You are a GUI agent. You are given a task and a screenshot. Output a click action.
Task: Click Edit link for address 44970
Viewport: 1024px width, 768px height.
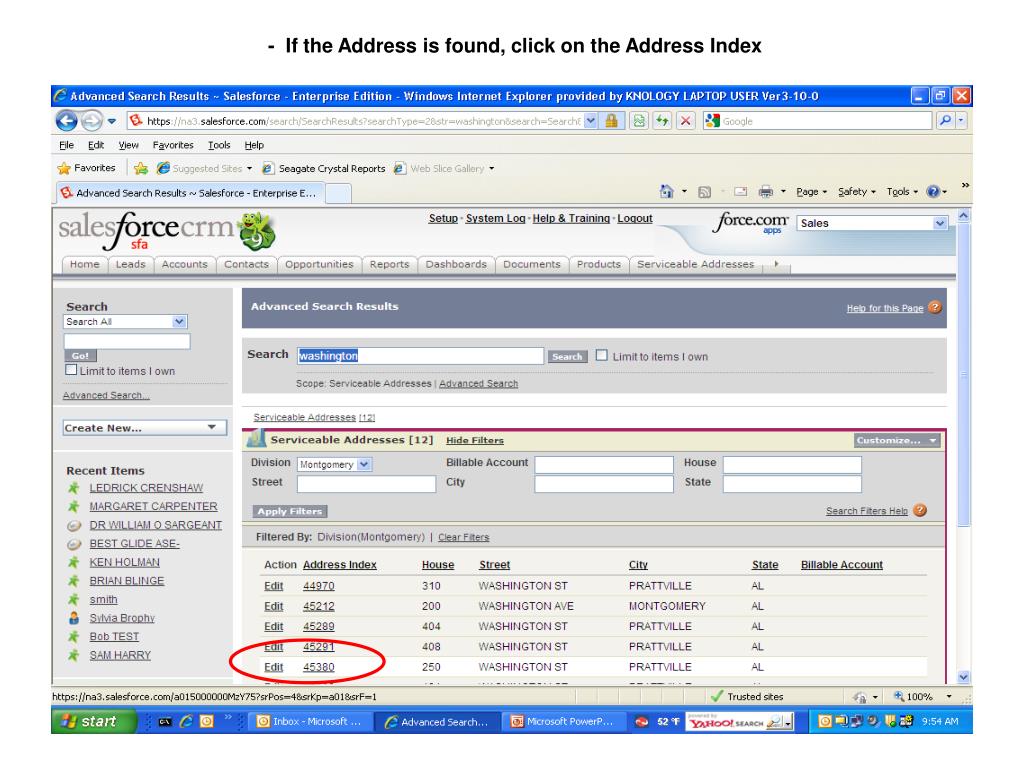[x=274, y=586]
